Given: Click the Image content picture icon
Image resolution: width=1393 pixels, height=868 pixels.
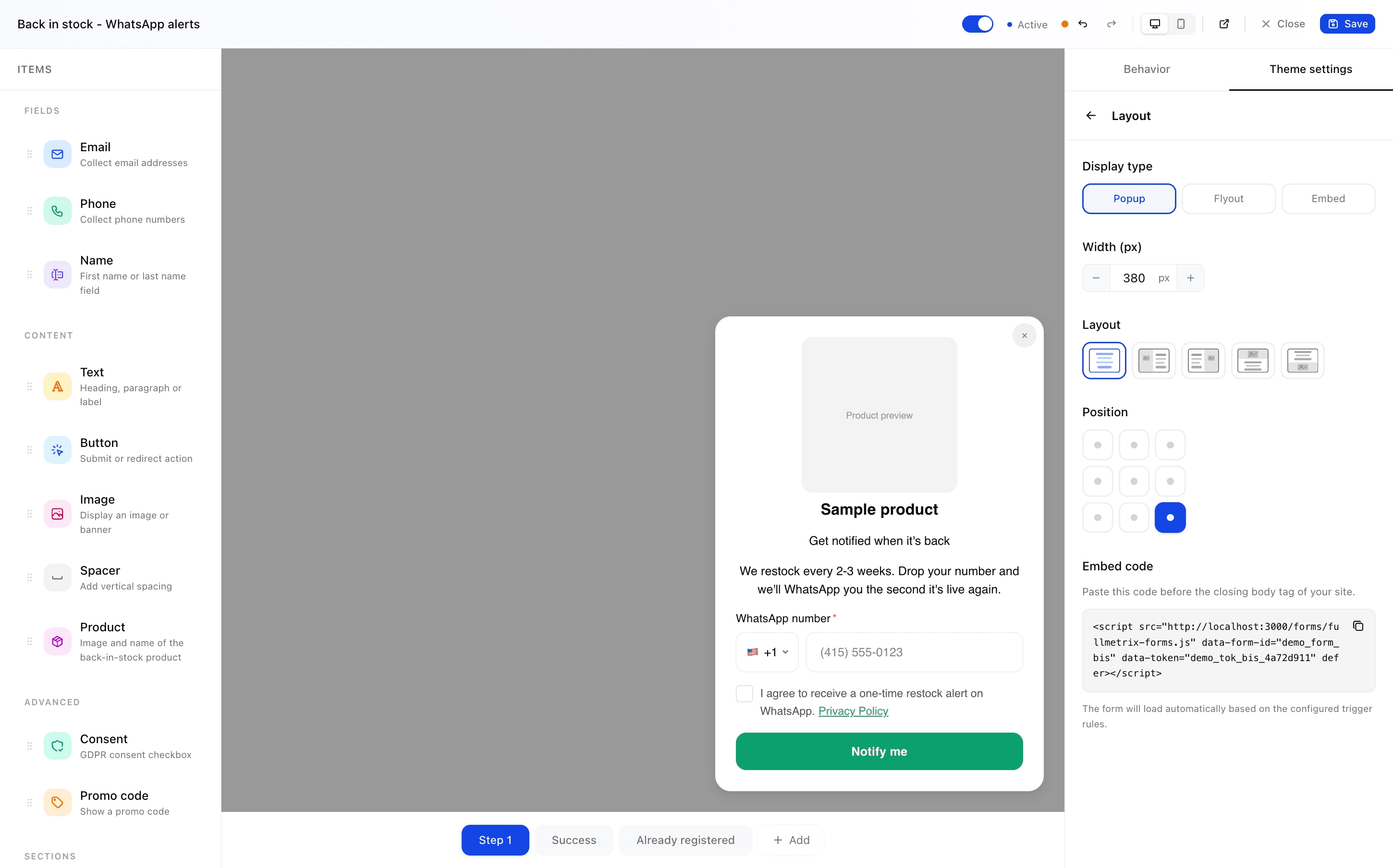Looking at the screenshot, I should click(x=58, y=514).
